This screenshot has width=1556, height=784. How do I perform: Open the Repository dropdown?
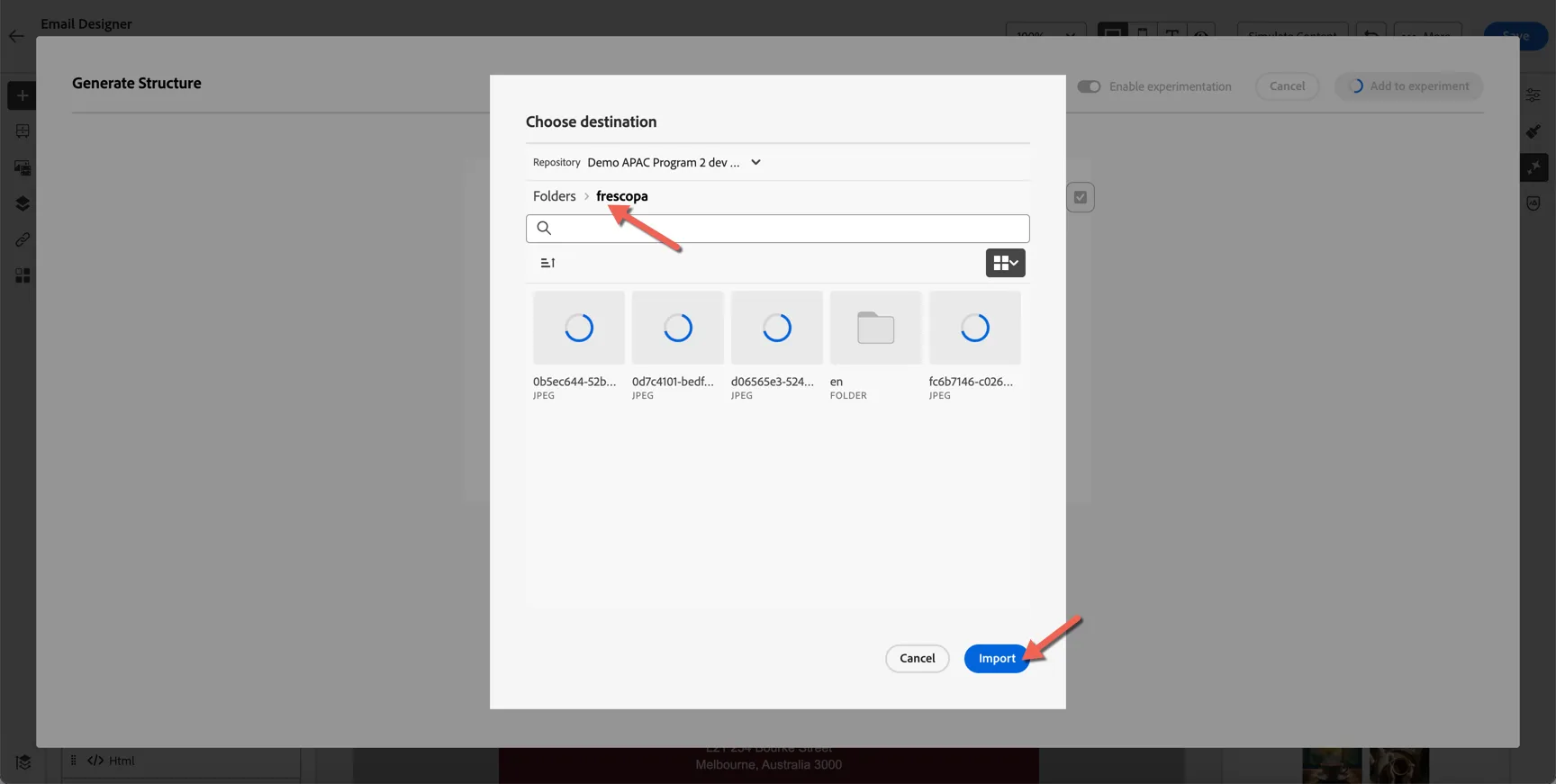[674, 162]
